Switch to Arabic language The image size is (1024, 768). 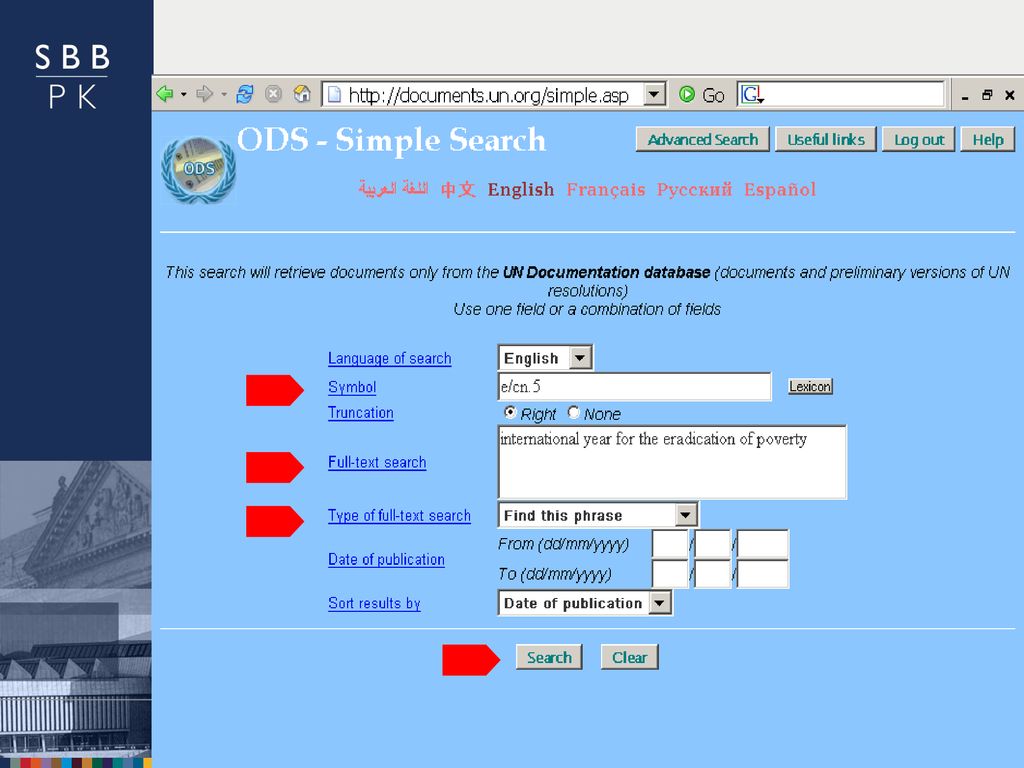coord(393,189)
